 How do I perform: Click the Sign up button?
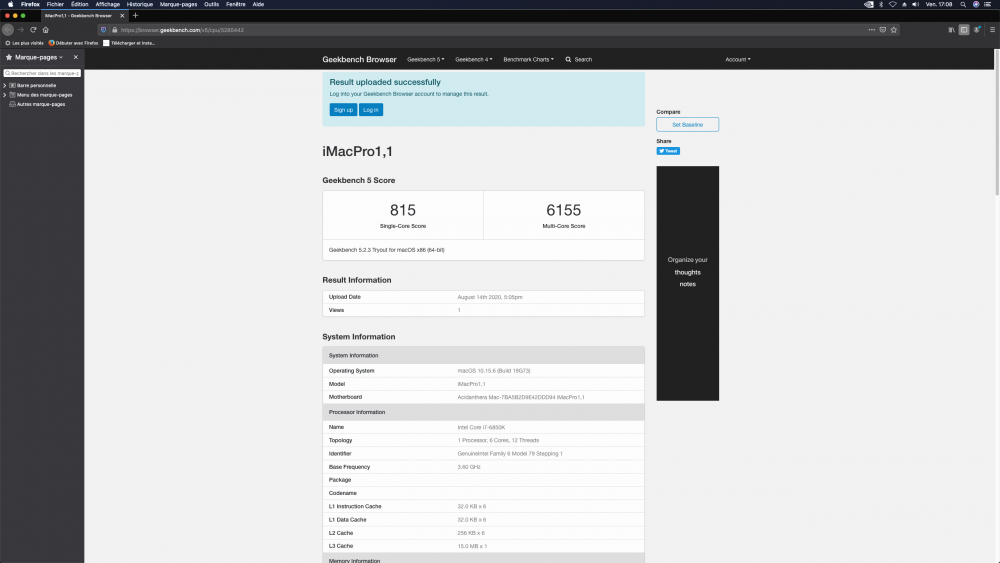coord(343,110)
